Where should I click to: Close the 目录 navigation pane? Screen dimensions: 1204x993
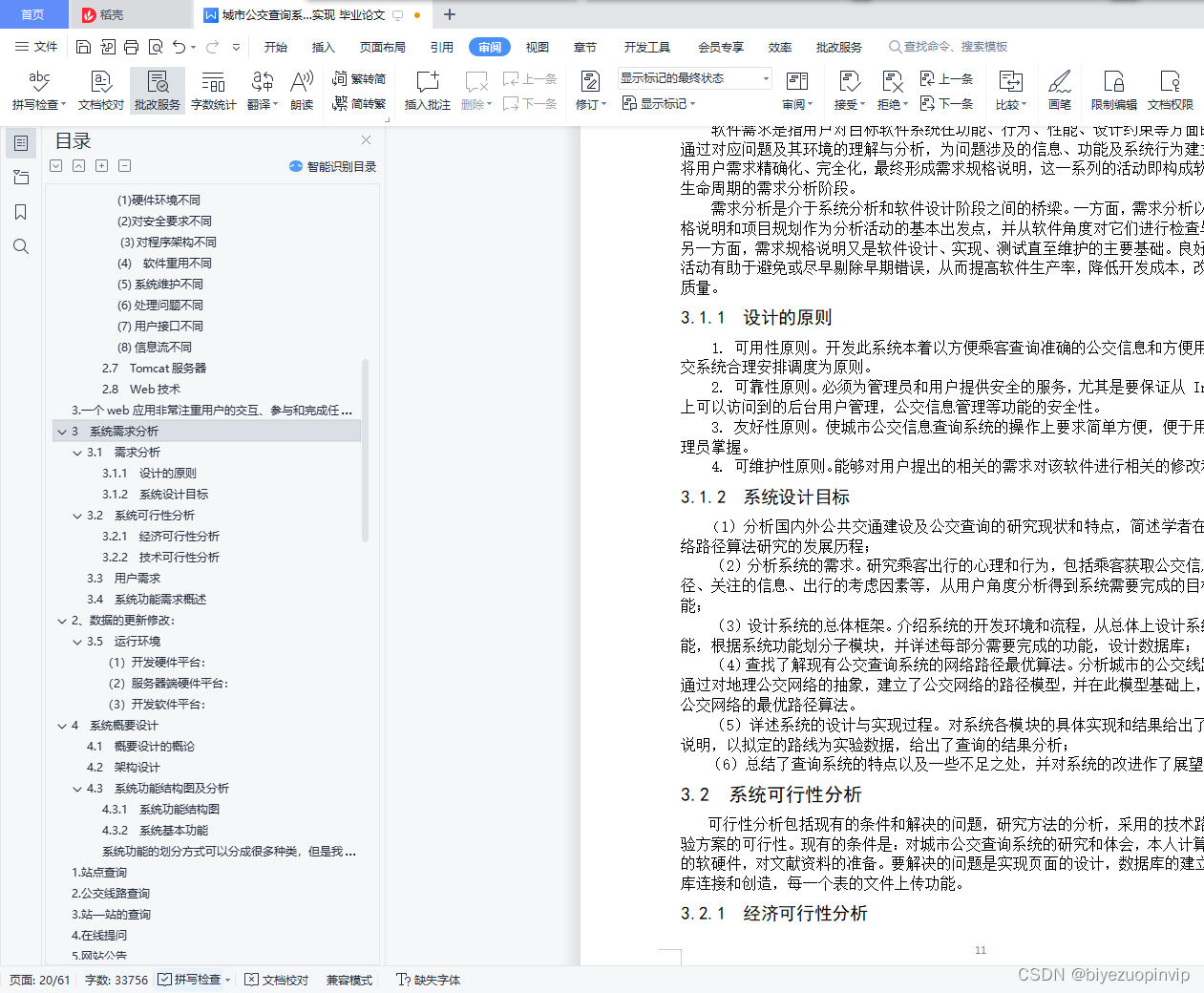pos(366,139)
